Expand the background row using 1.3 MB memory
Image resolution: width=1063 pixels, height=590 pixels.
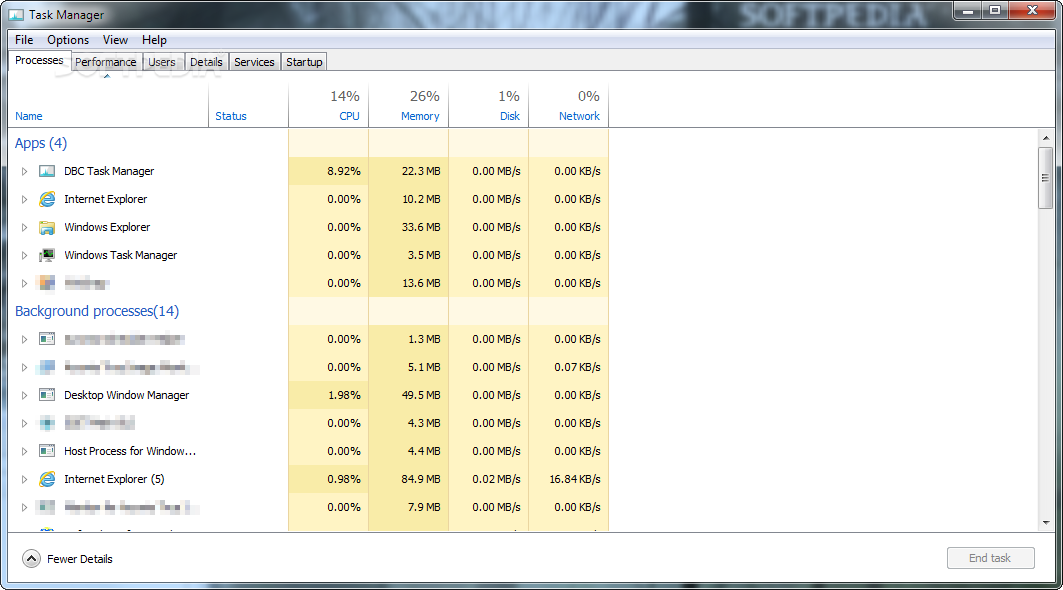(24, 339)
